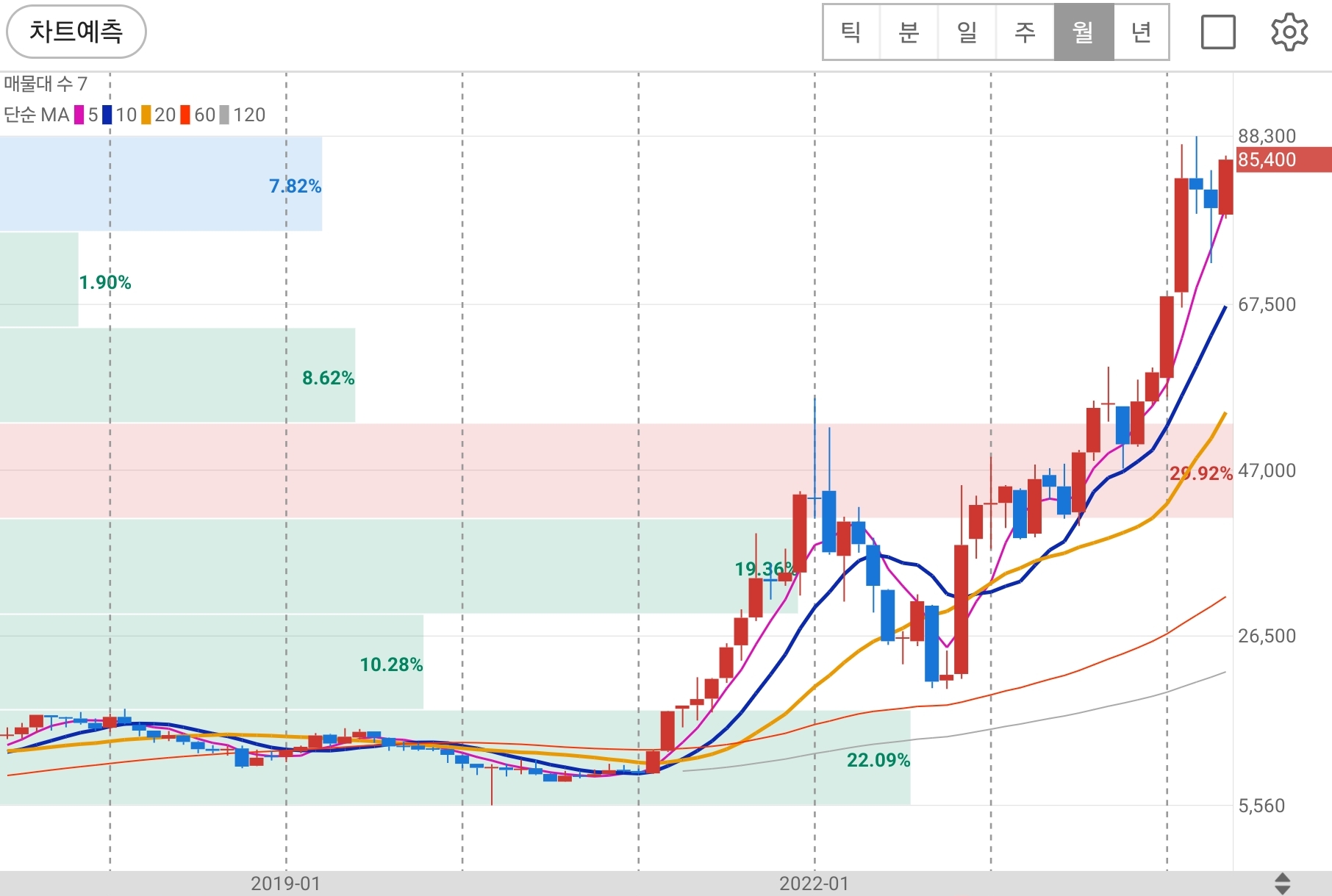Open the chart settings gear
The height and width of the screenshot is (896, 1332).
tap(1289, 32)
